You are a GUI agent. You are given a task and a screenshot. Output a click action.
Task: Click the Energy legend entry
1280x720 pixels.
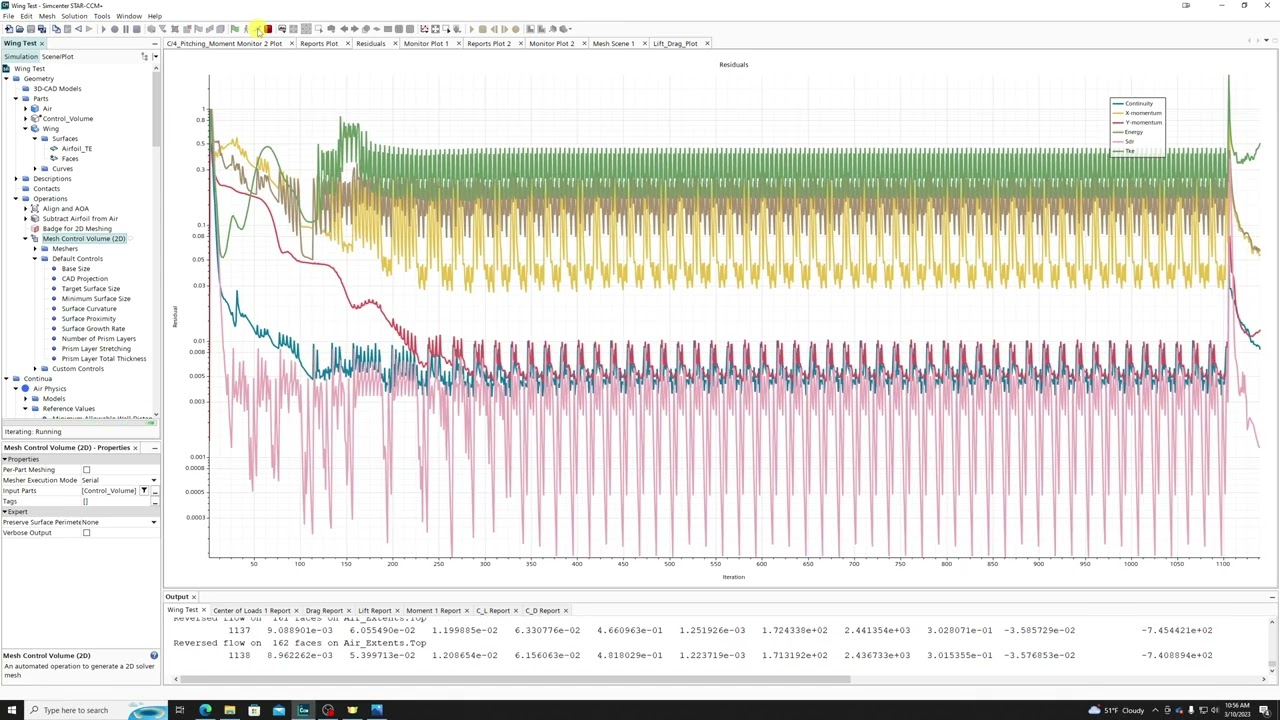pos(1128,132)
